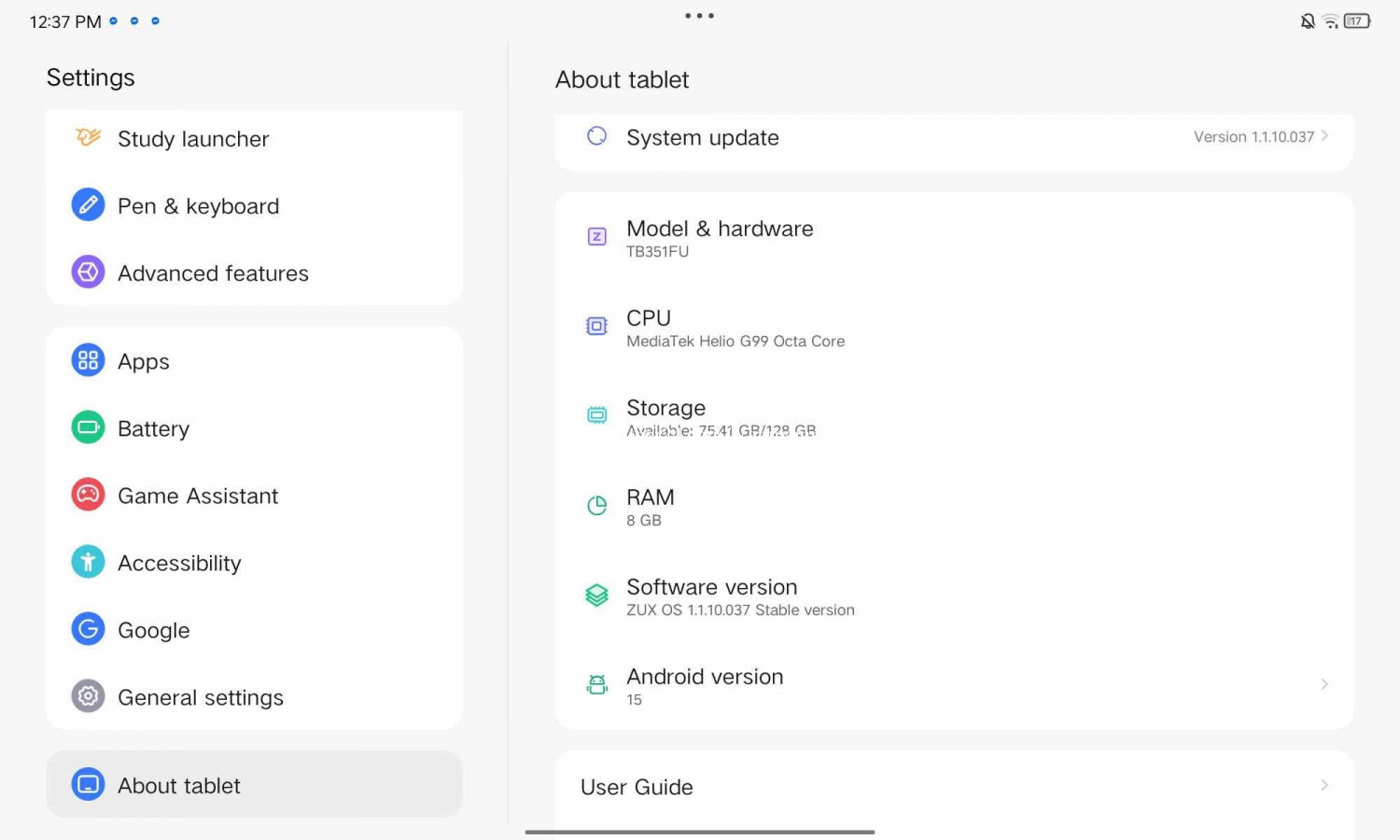This screenshot has height=840, width=1400.
Task: Click the Accessibility person icon
Action: click(x=88, y=562)
